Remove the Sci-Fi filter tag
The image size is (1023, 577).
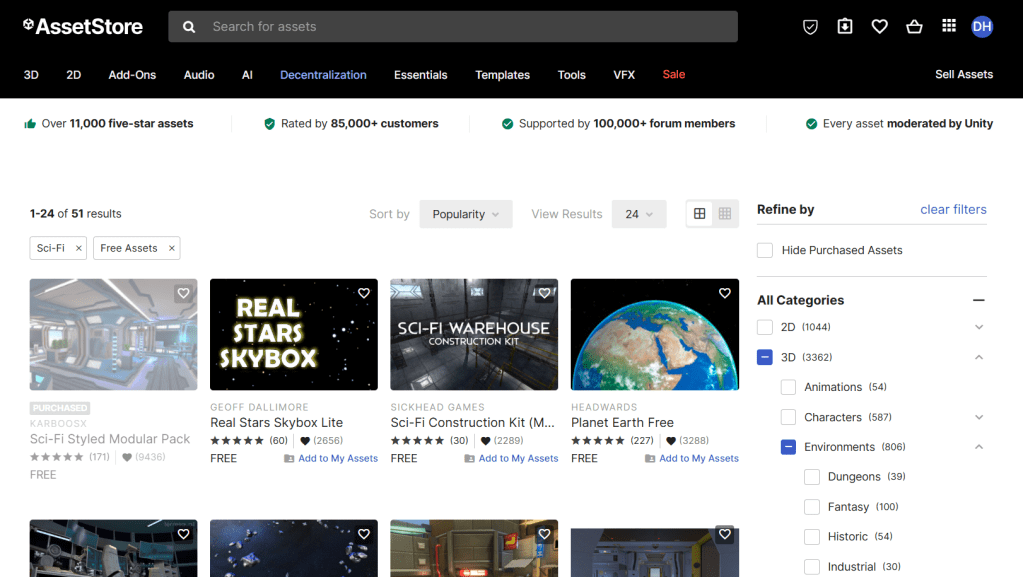[x=79, y=248]
